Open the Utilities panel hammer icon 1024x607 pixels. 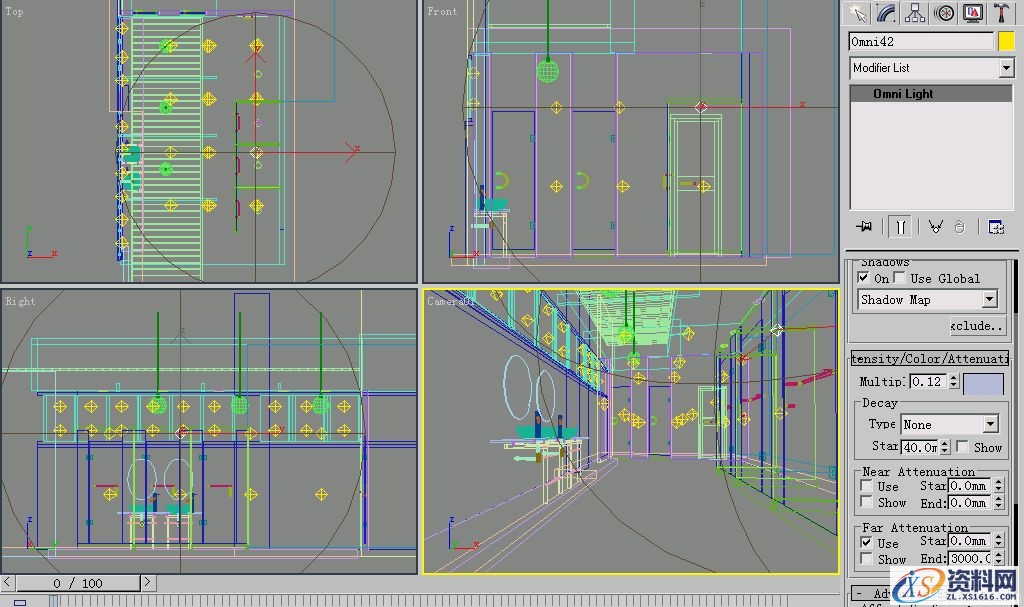coord(1001,12)
